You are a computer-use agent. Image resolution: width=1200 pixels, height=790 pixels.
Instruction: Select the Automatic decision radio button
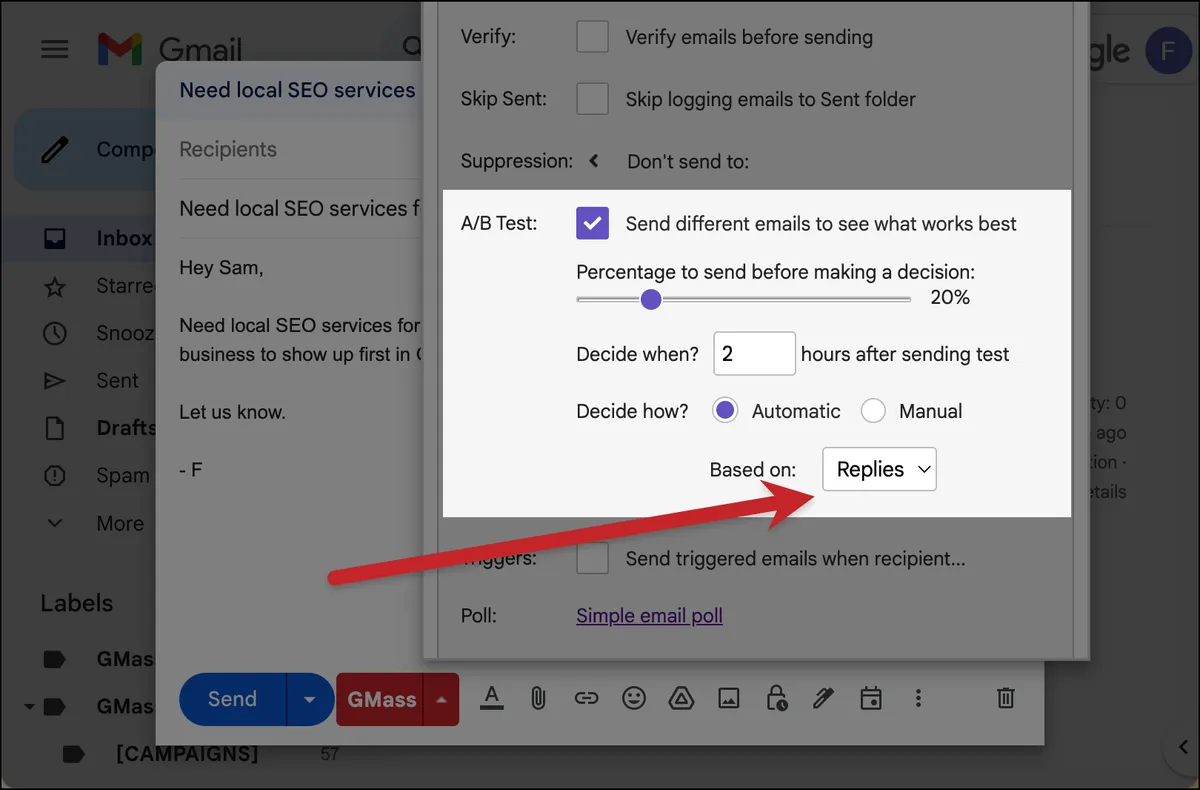[x=725, y=411]
